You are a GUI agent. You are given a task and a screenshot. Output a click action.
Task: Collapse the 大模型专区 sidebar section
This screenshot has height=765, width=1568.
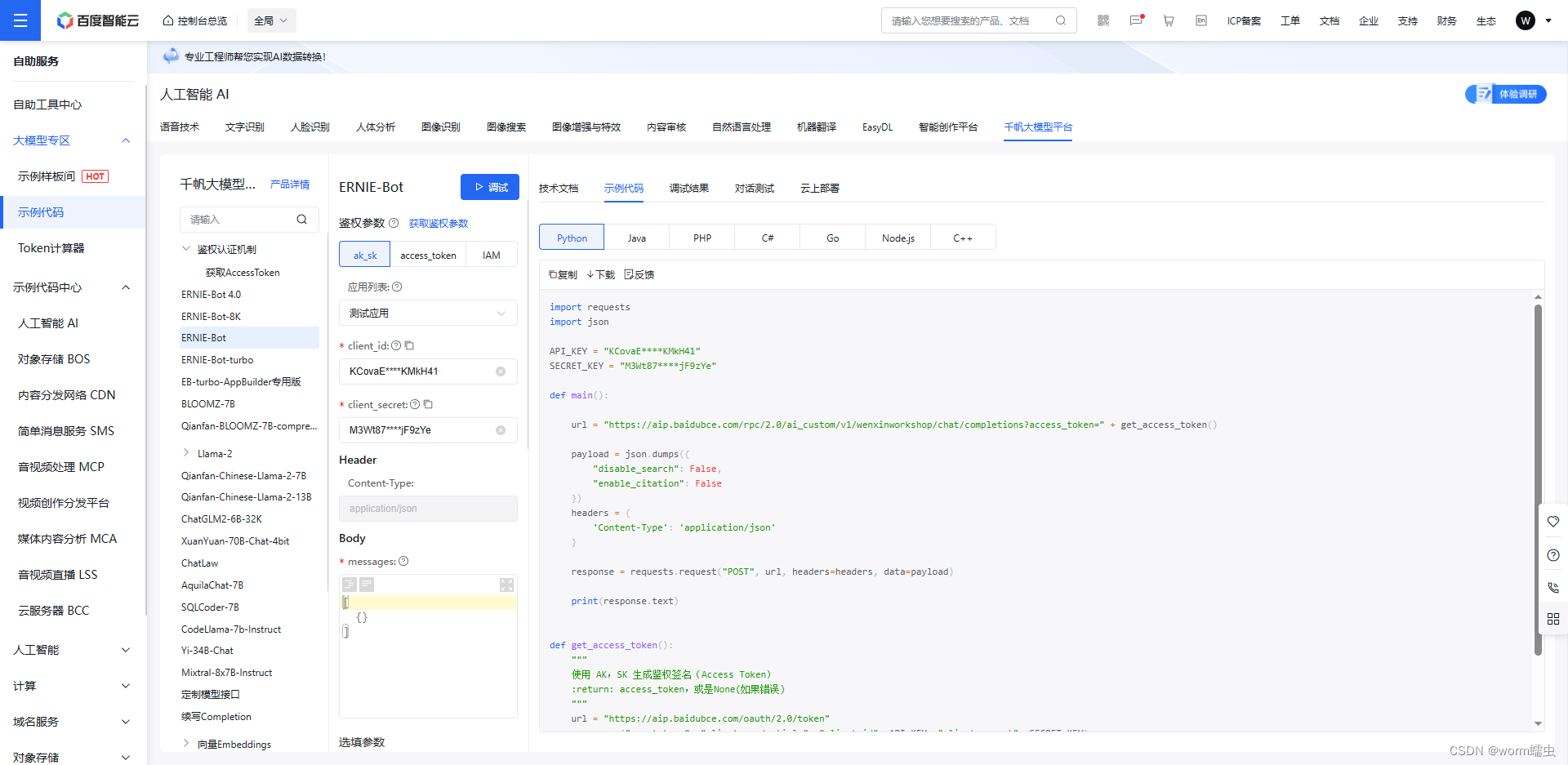(126, 140)
